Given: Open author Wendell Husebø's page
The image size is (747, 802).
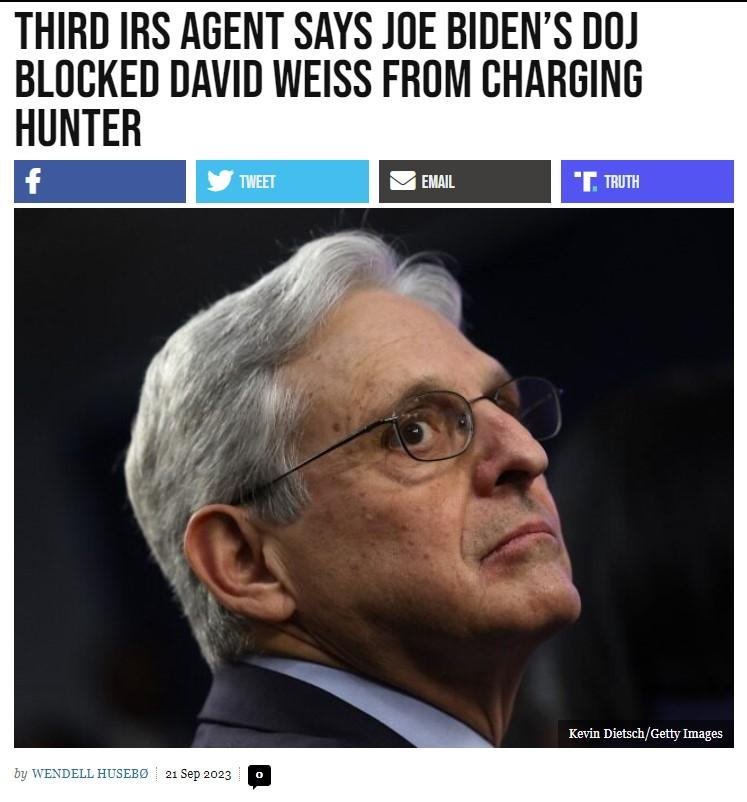Looking at the screenshot, I should [x=90, y=774].
